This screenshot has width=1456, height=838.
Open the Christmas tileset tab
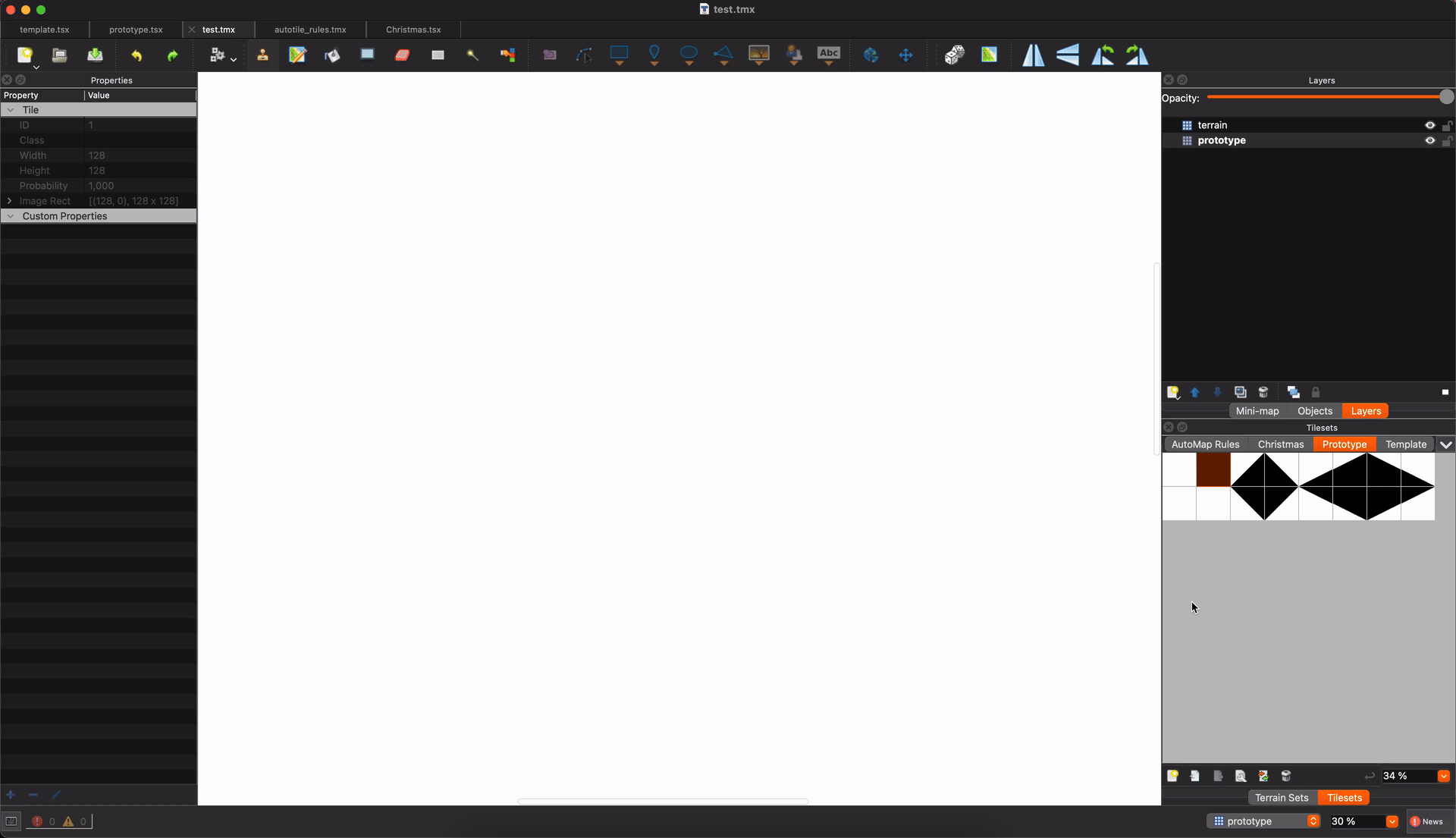1280,444
